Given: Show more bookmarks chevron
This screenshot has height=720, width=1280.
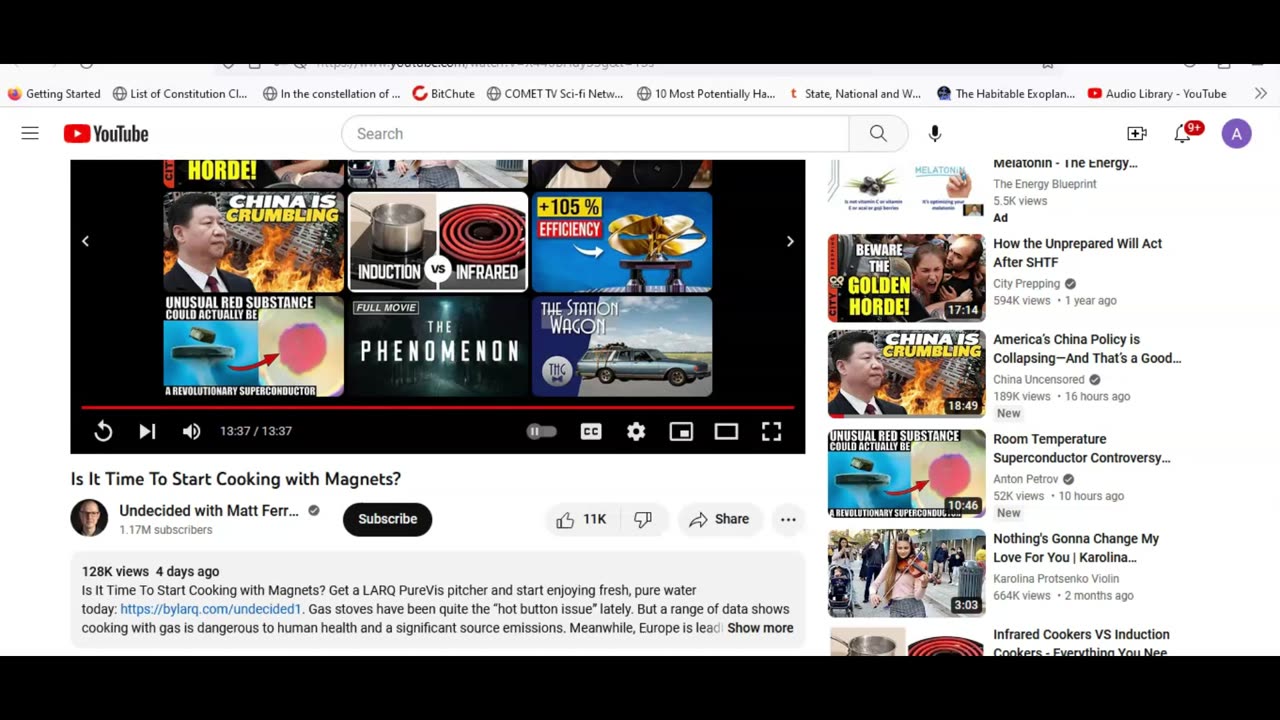Looking at the screenshot, I should click(x=1260, y=94).
